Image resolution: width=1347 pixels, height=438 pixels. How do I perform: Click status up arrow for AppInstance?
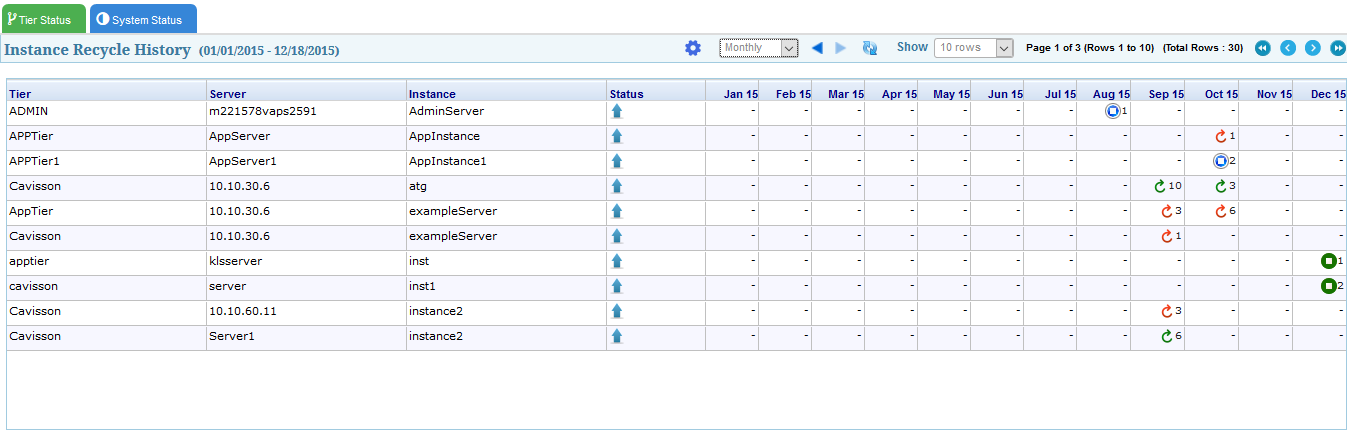pos(617,136)
